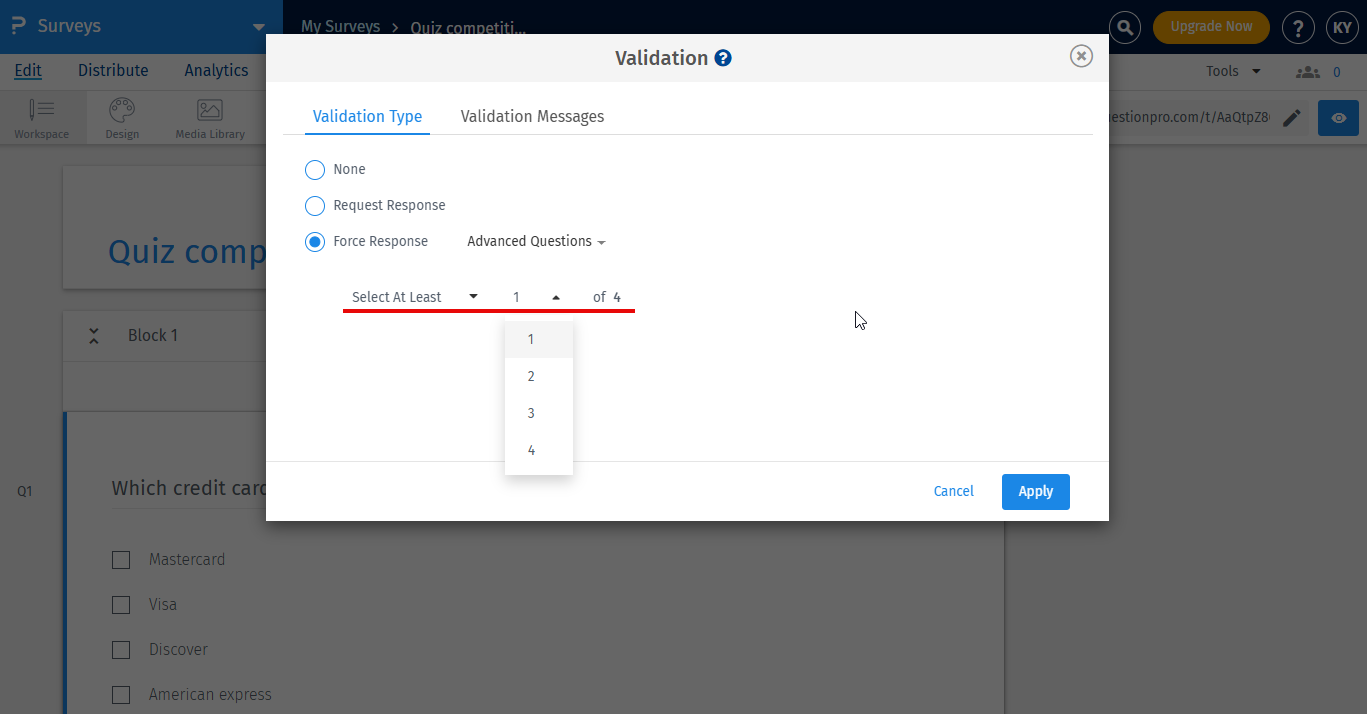Screen dimensions: 1367x714
Task: Edit the survey URL with the pencil icon
Action: coord(1291,117)
